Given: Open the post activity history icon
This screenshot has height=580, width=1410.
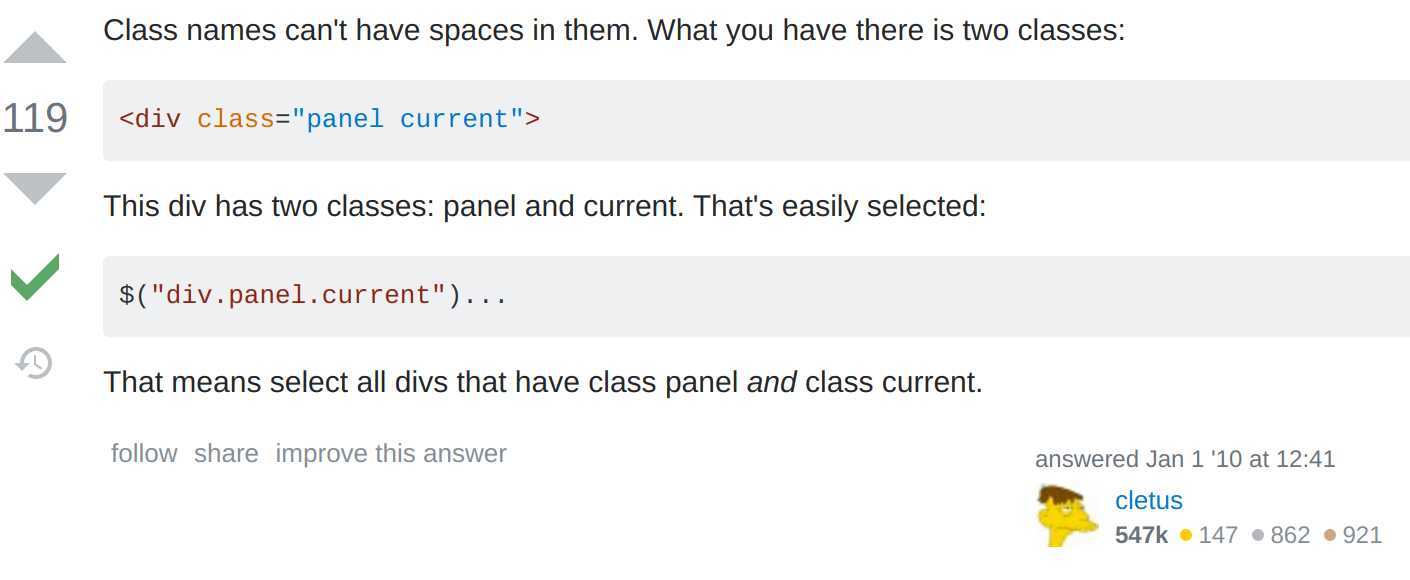Looking at the screenshot, I should coord(35,362).
